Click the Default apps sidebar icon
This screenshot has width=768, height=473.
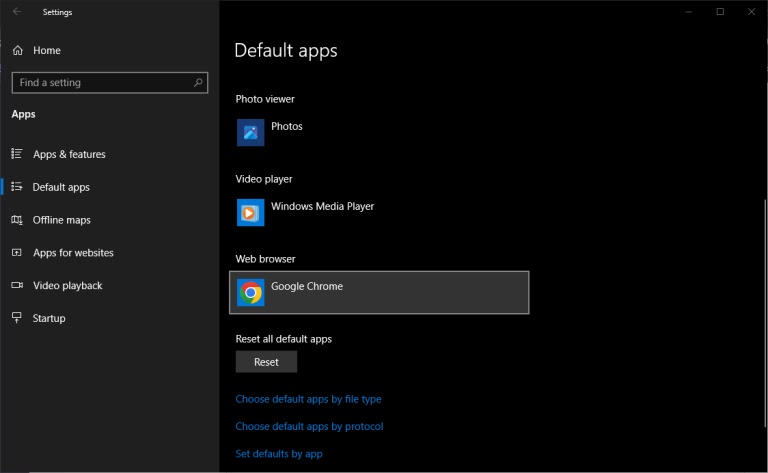click(17, 187)
